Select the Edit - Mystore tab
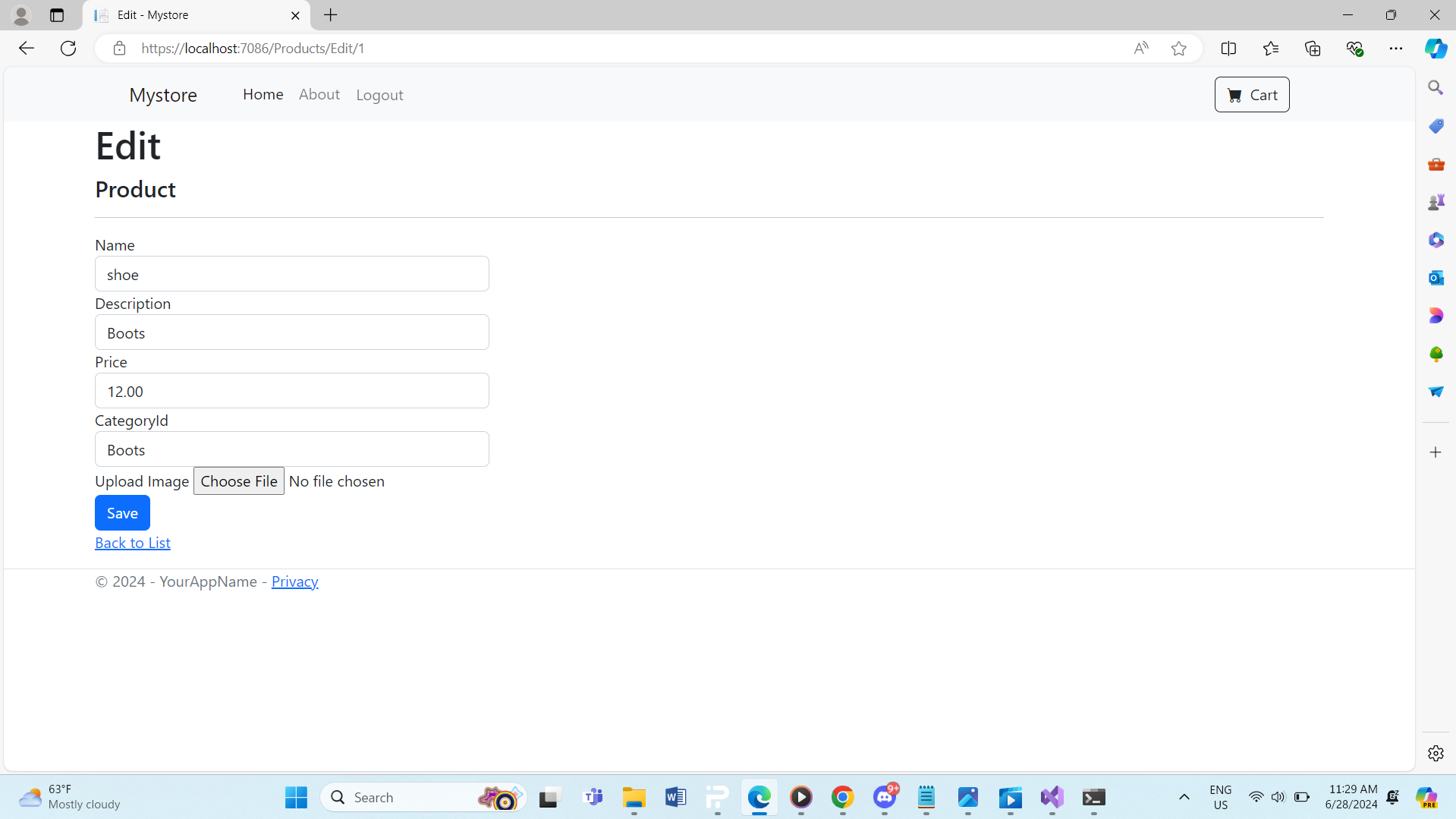1456x819 pixels. 196,15
